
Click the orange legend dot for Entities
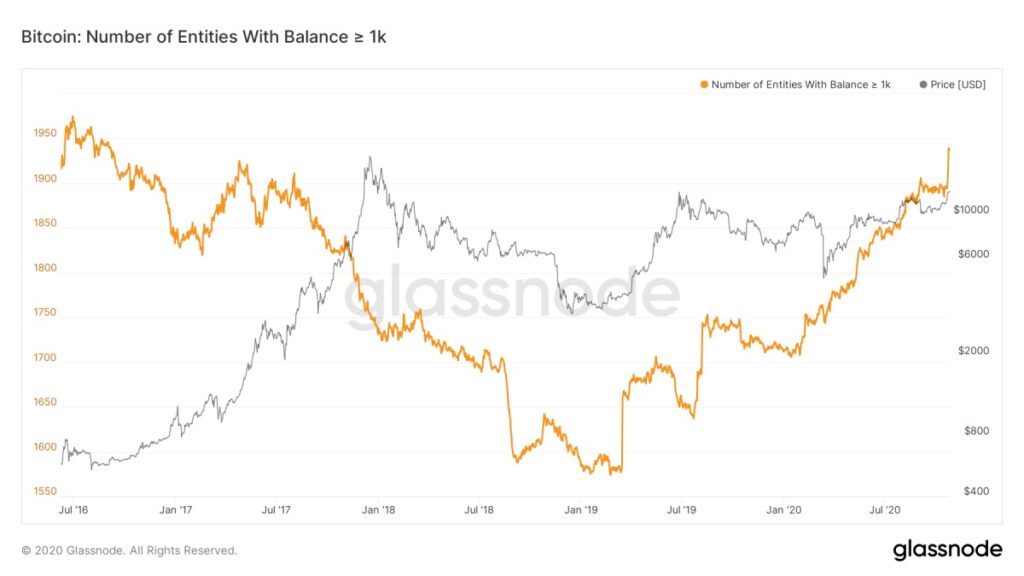[x=704, y=85]
